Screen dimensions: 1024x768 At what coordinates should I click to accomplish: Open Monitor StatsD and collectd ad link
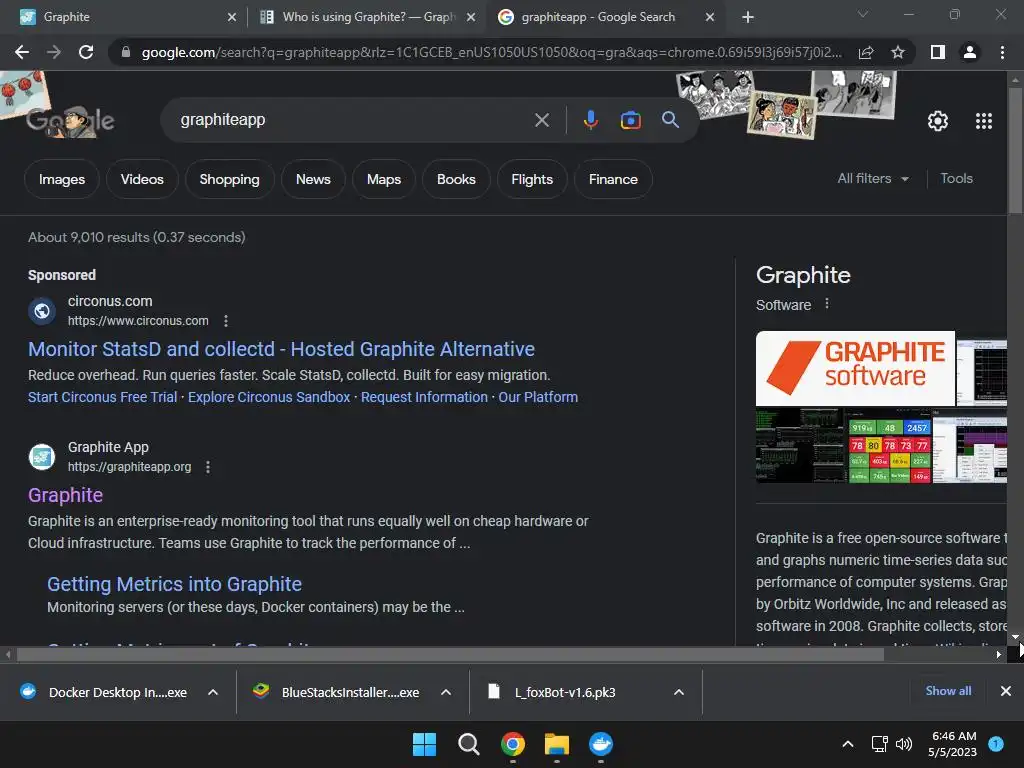point(281,349)
